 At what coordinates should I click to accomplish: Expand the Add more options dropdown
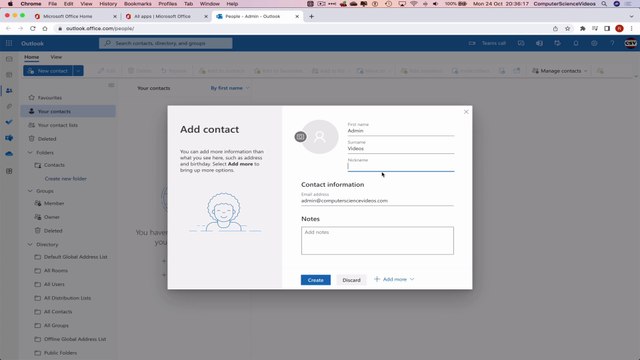tap(394, 279)
